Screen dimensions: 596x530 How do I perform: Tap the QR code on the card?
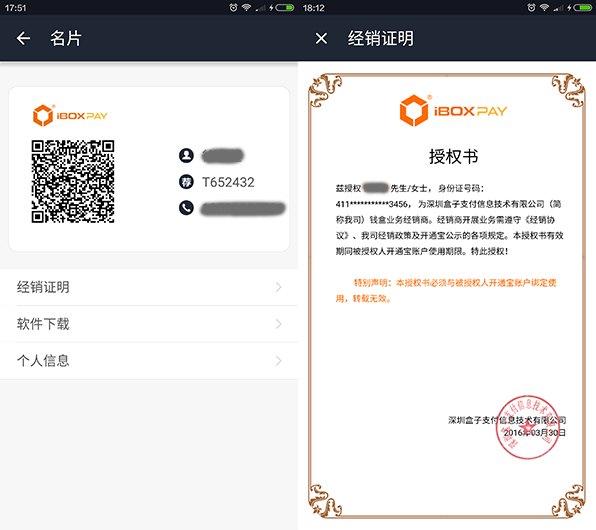[73, 181]
